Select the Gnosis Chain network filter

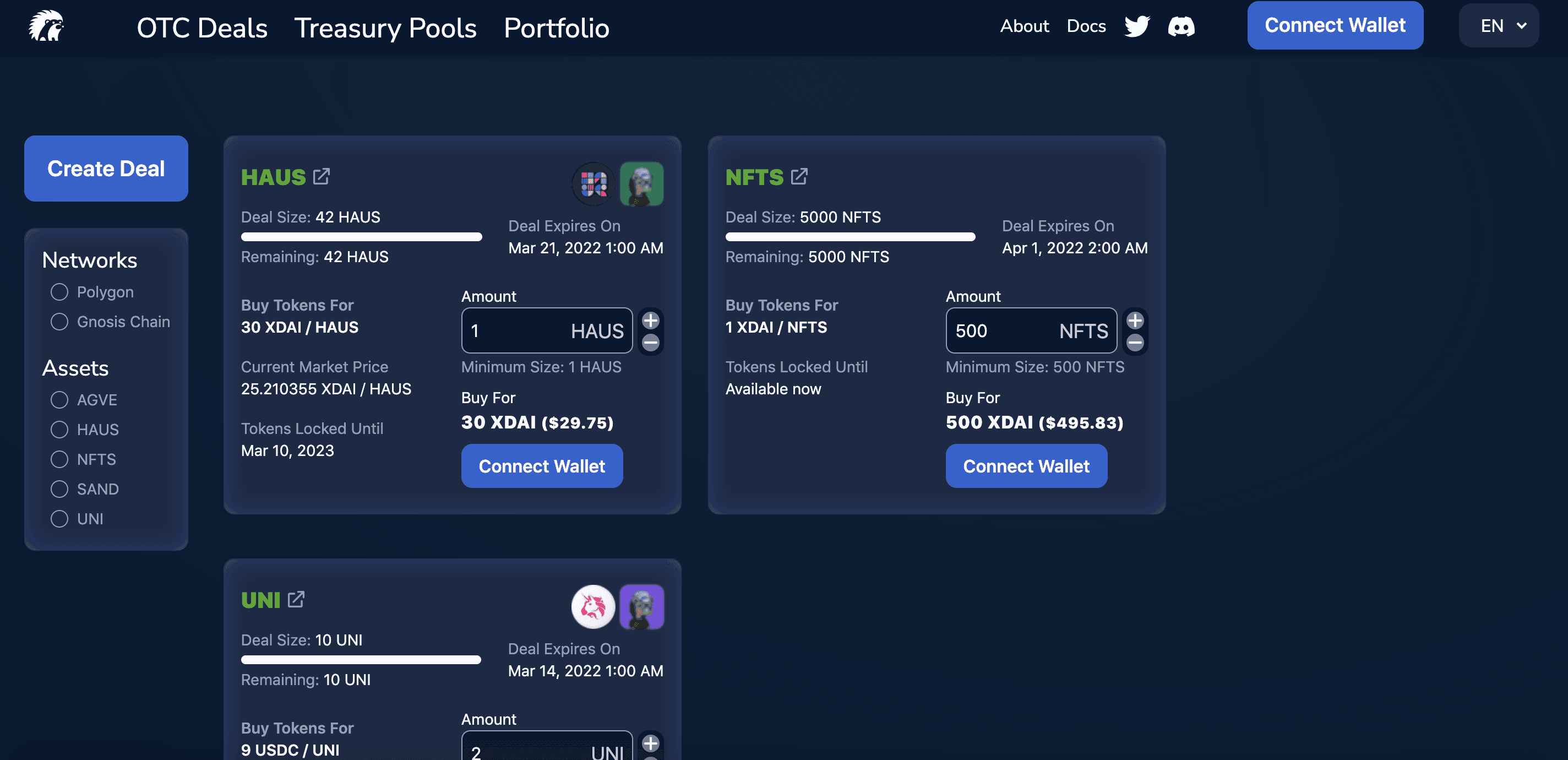click(59, 322)
